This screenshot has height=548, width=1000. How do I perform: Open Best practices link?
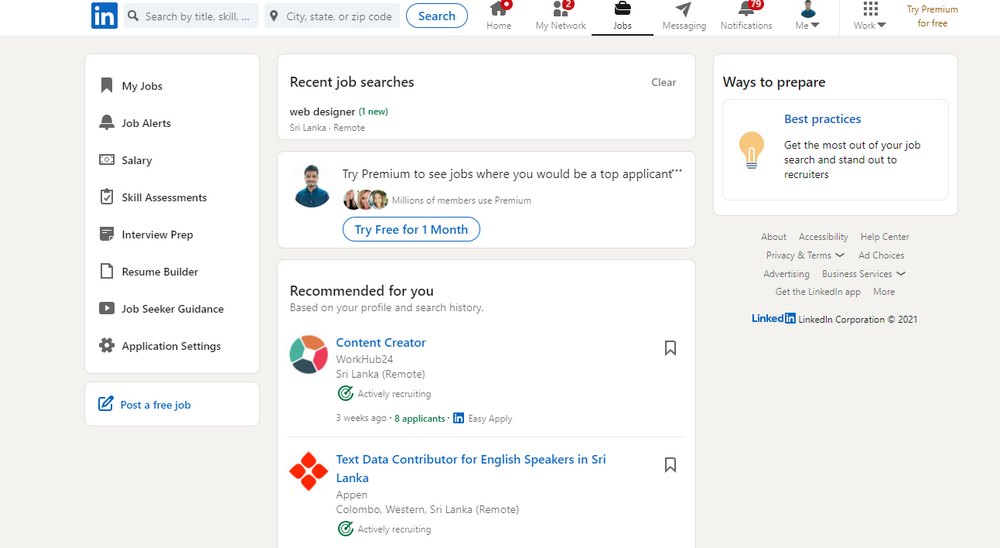coord(822,119)
